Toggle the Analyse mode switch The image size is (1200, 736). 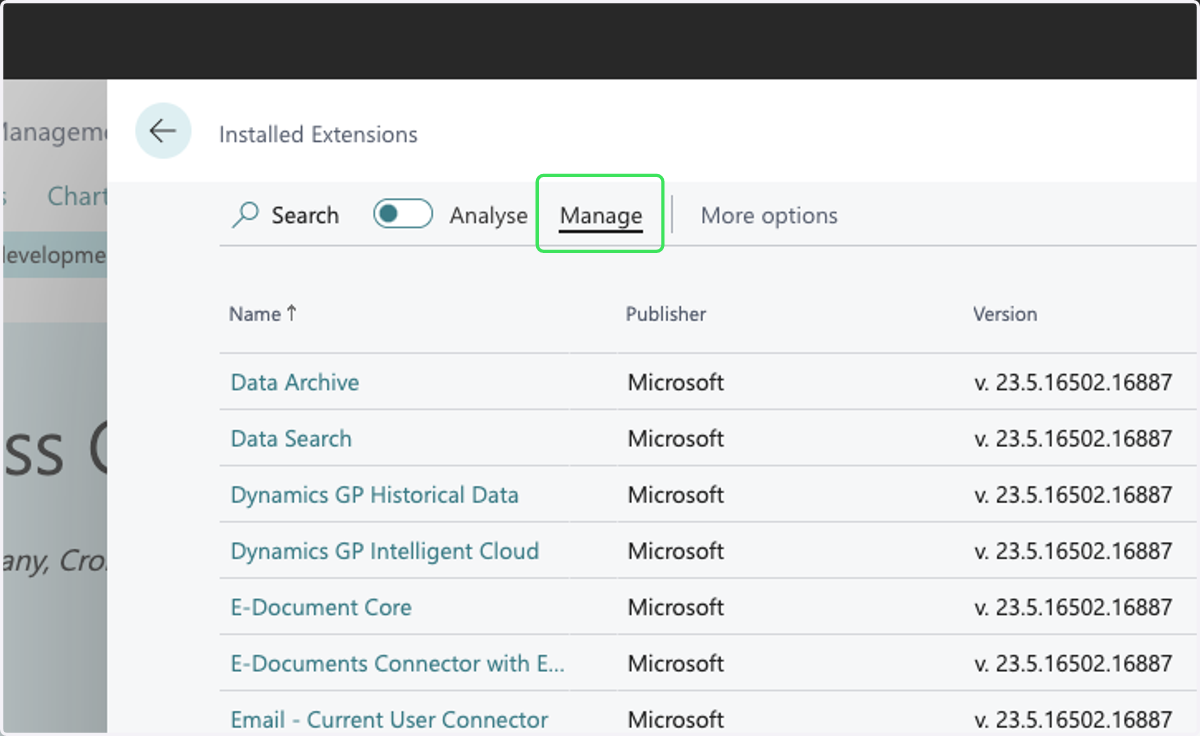(403, 214)
